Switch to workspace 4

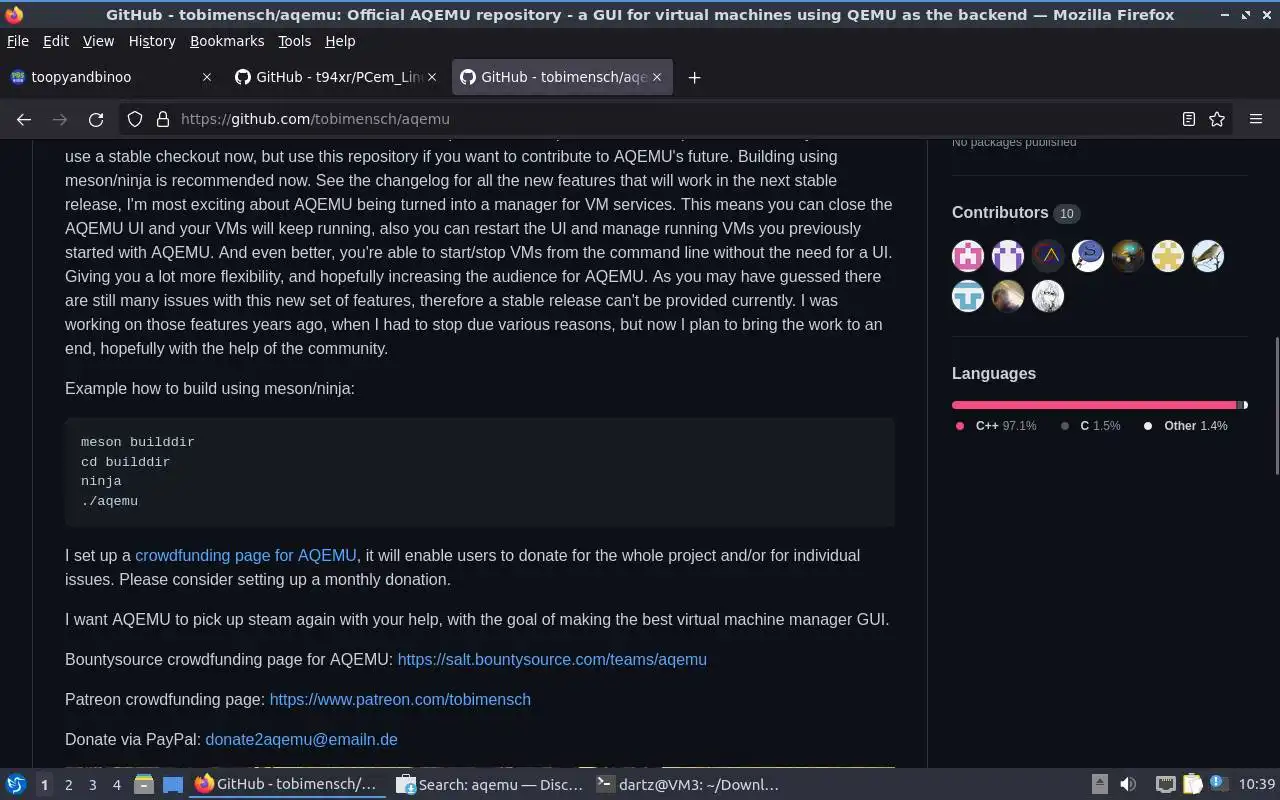point(116,785)
